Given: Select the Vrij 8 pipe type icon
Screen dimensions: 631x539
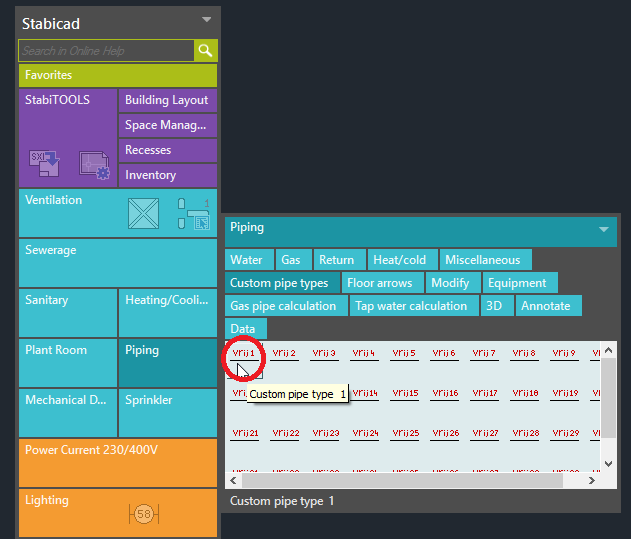Looking at the screenshot, I should click(524, 354).
